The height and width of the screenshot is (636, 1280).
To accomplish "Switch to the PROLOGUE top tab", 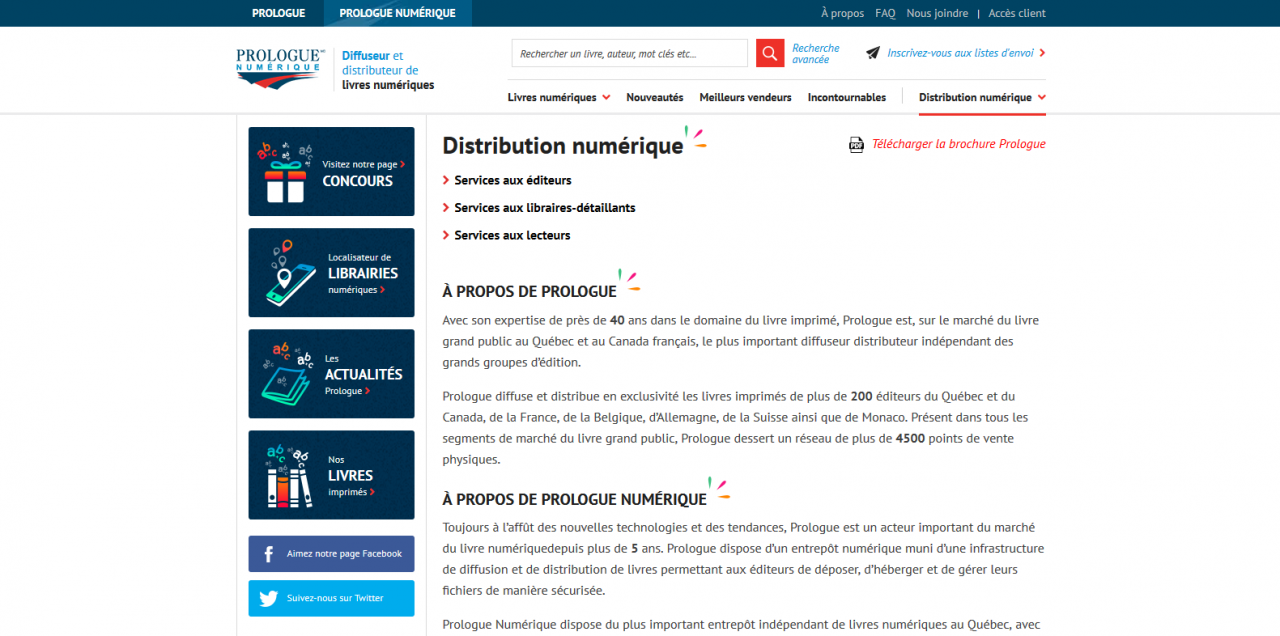I will pyautogui.click(x=279, y=13).
